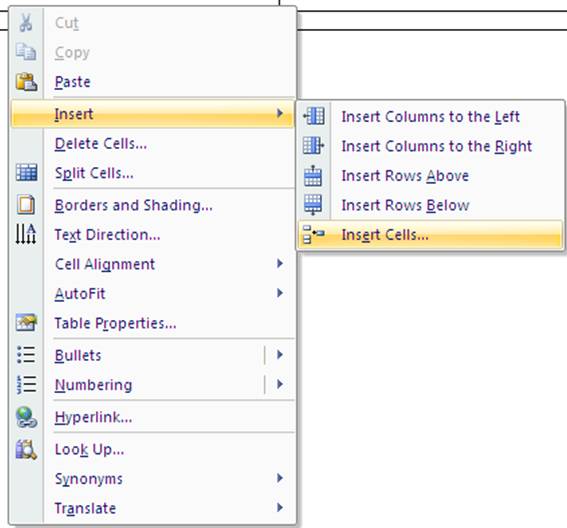Click the Insert Columns to the Left icon
The image size is (567, 528).
314,116
